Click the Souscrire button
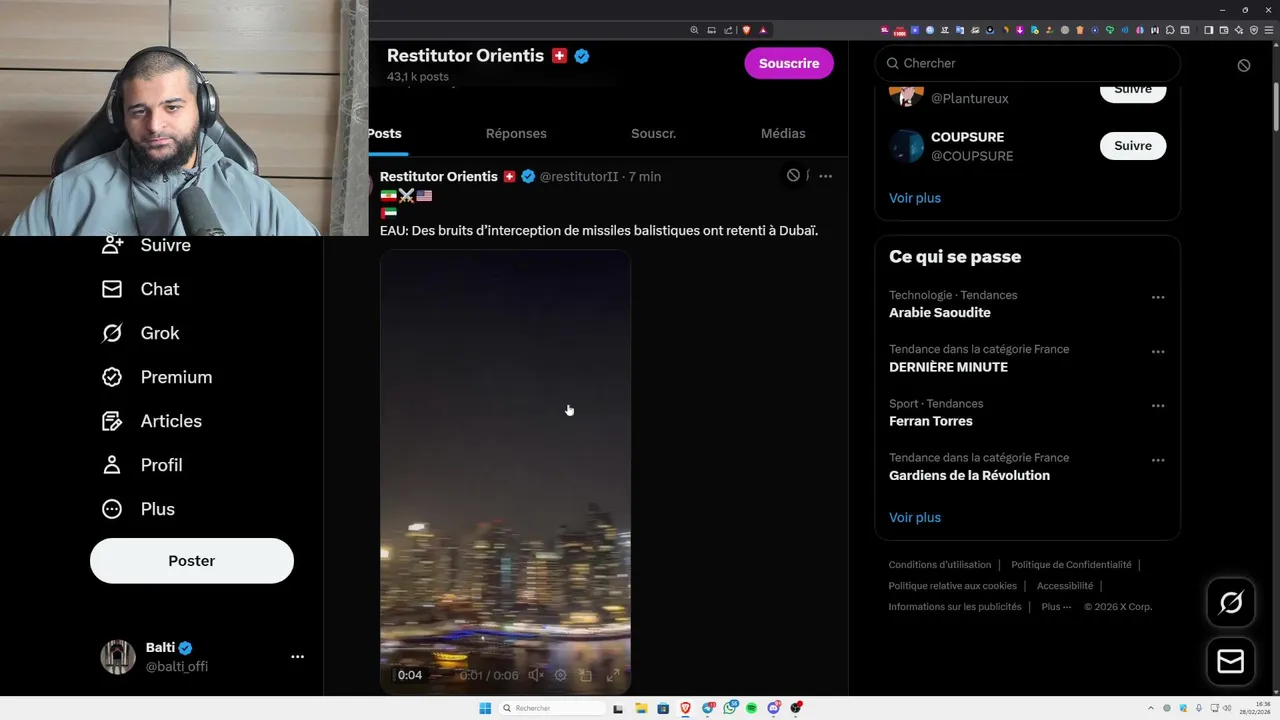Viewport: 1280px width, 720px height. click(789, 63)
